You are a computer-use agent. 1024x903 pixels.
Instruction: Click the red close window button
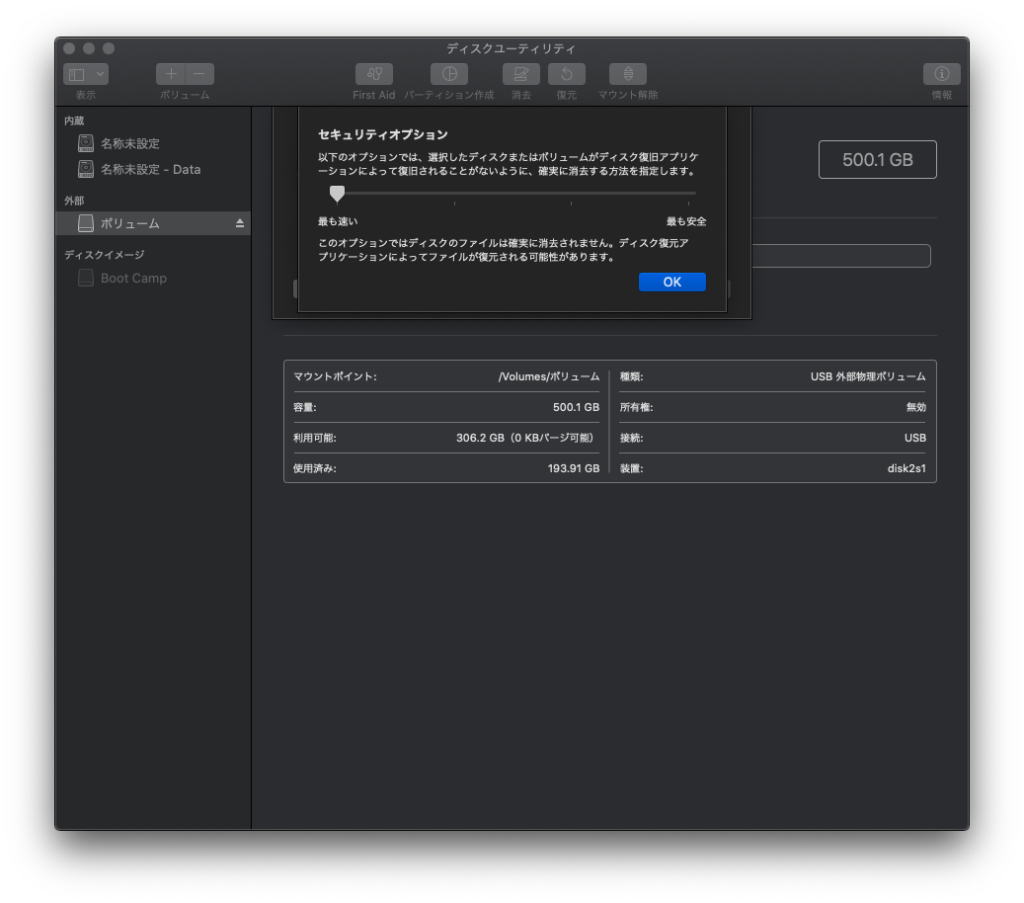point(69,48)
